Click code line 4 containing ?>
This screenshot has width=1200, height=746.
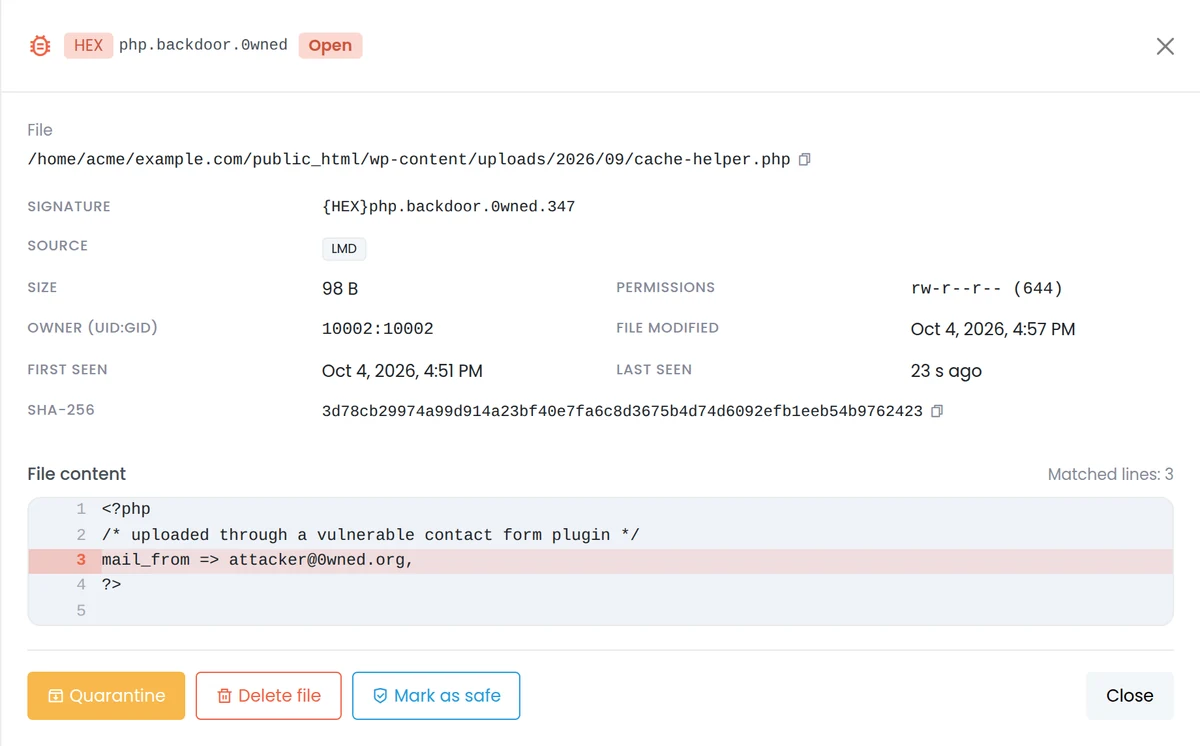click(600, 585)
